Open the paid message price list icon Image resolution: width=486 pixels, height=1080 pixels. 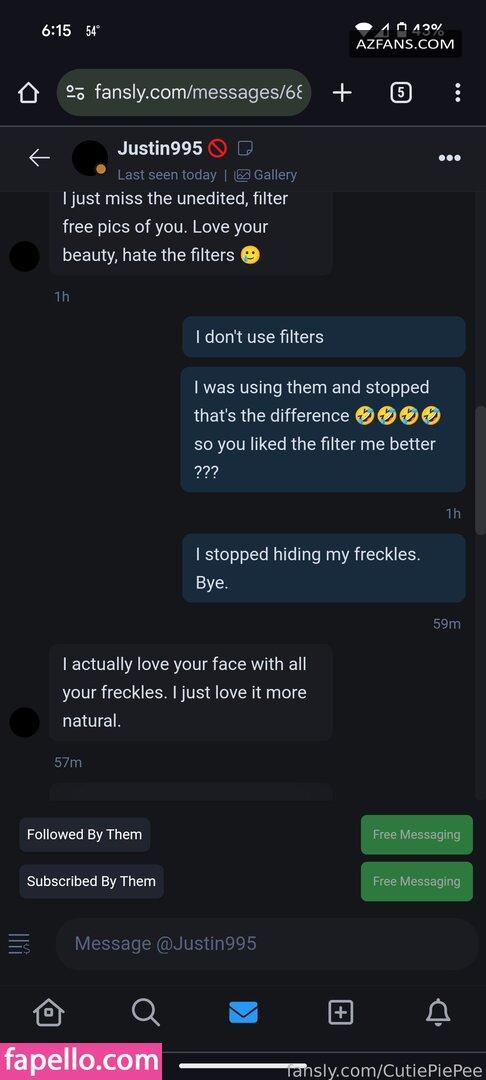(19, 944)
